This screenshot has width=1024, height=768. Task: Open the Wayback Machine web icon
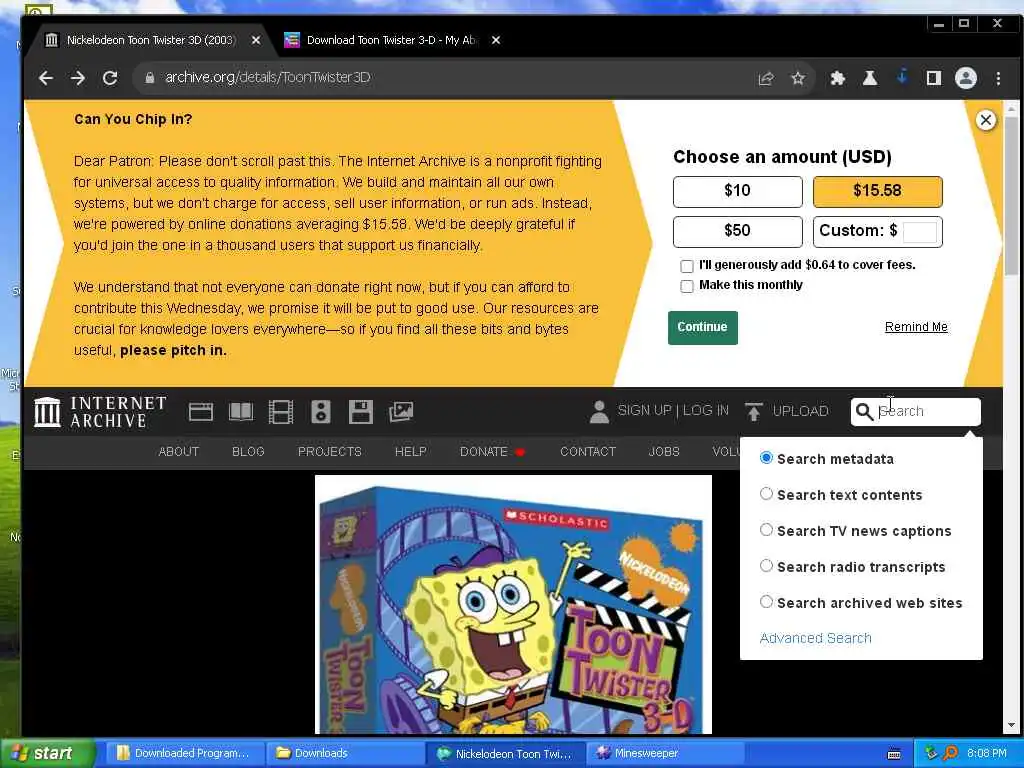(x=200, y=412)
